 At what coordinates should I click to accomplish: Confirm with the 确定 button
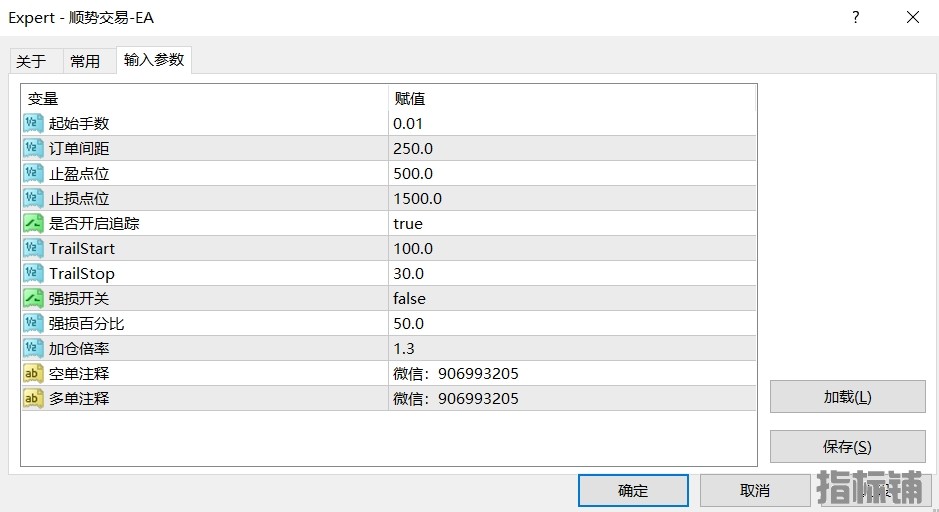point(633,490)
